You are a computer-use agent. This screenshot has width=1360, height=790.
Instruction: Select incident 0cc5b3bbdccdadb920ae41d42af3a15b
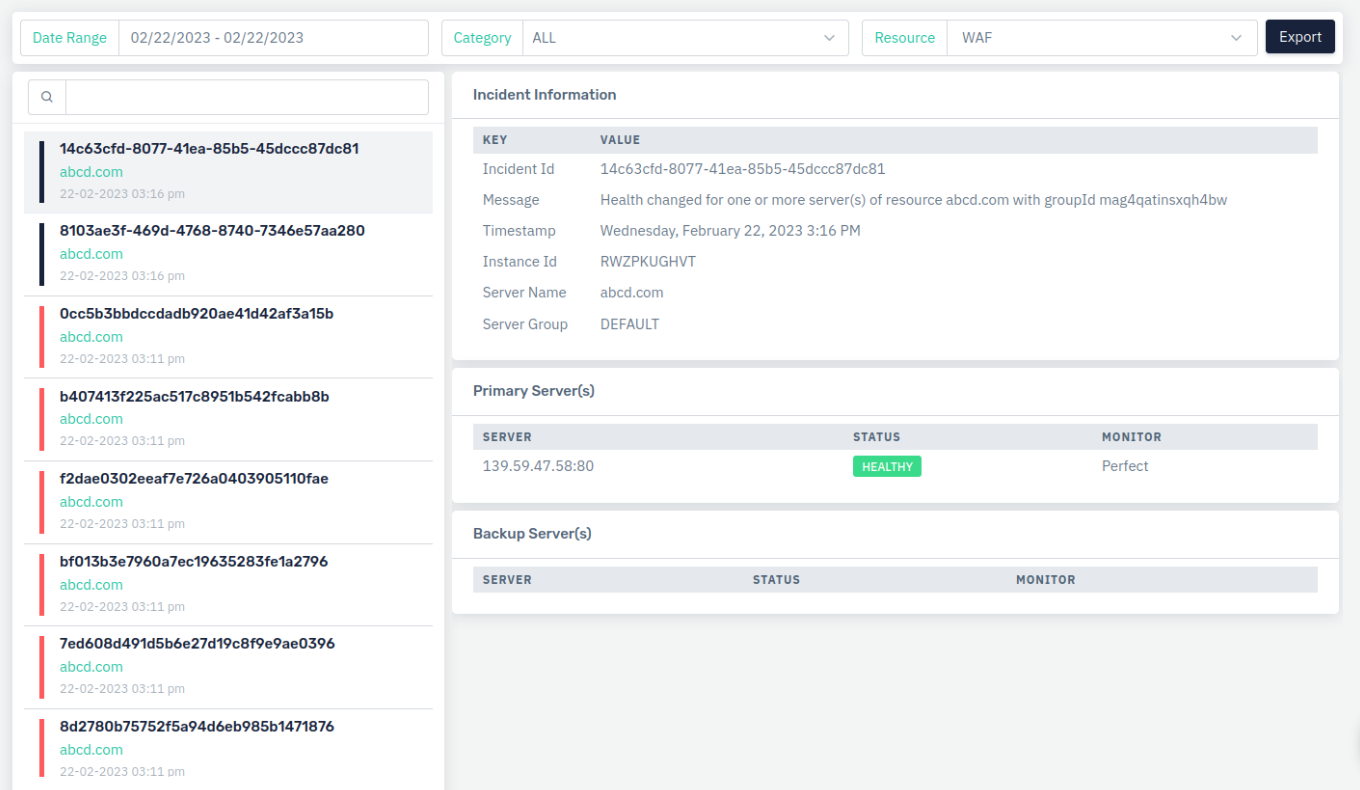pyautogui.click(x=228, y=337)
